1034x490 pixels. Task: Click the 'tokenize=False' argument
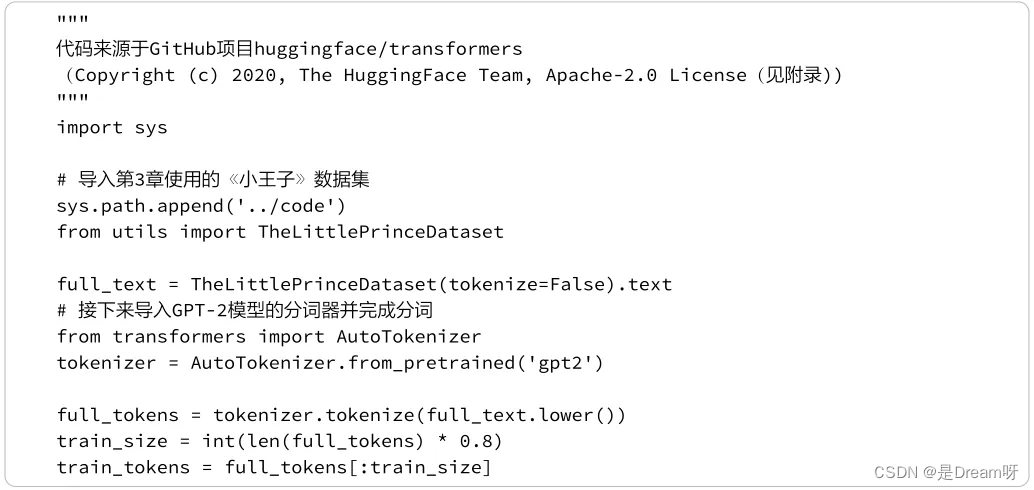(x=526, y=284)
